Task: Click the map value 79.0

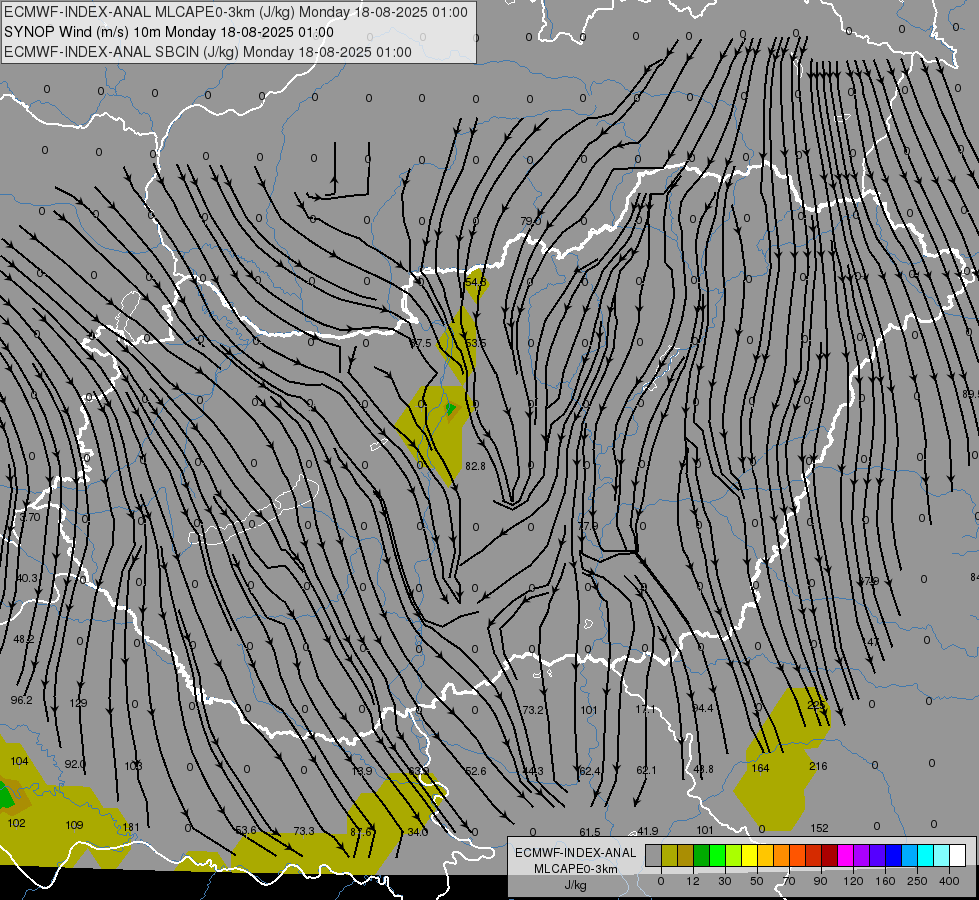Action: (531, 221)
